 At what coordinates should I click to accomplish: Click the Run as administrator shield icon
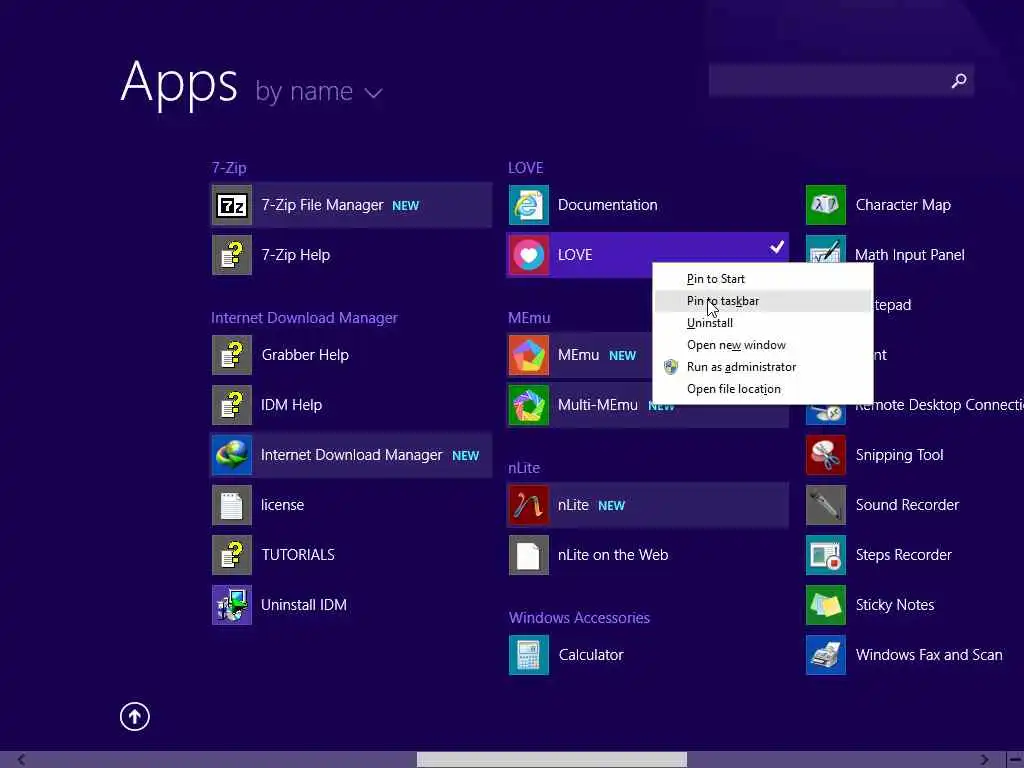[670, 367]
